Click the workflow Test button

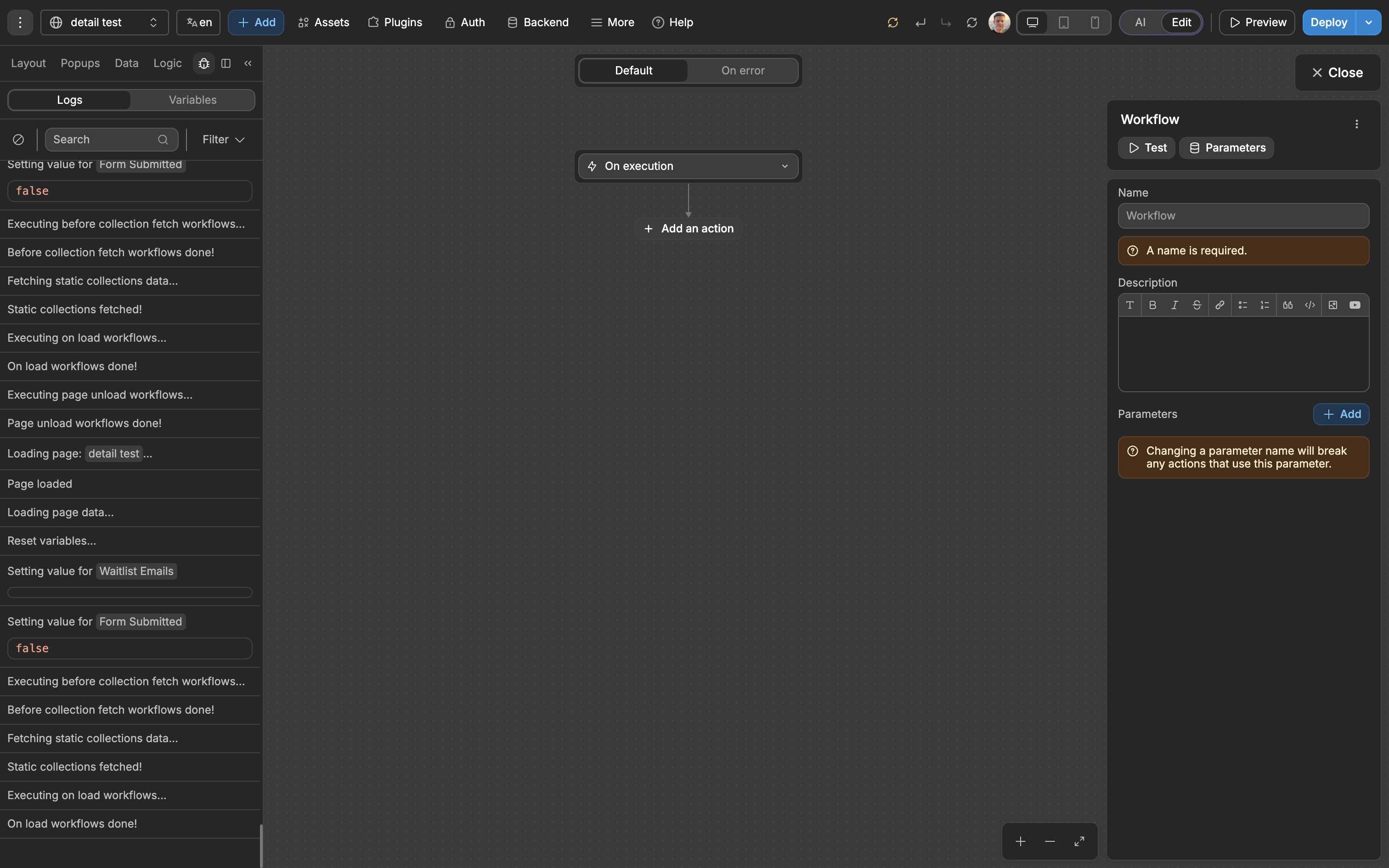point(1147,148)
